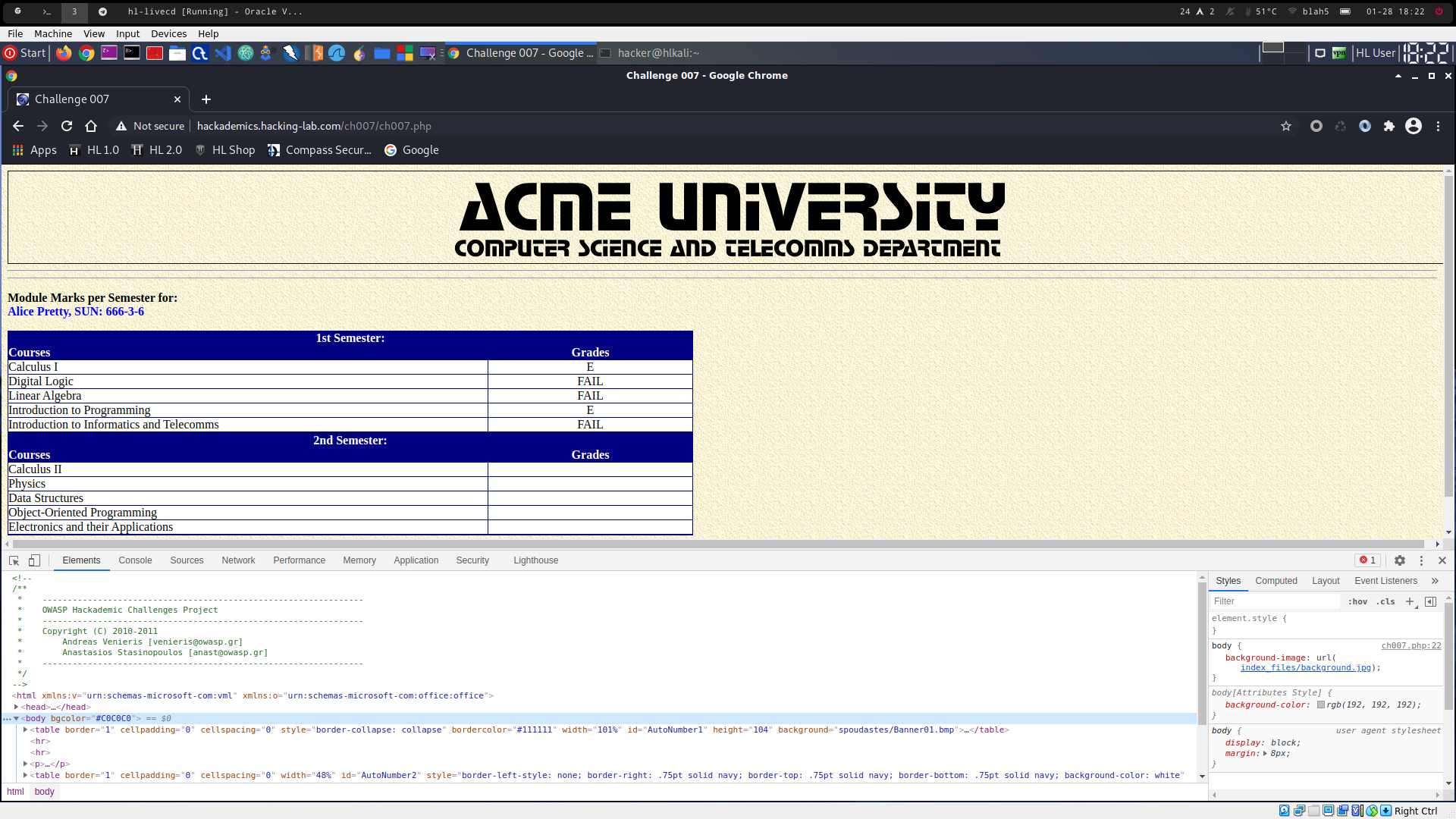Open the Network tab
This screenshot has height=819, width=1456.
[x=238, y=560]
